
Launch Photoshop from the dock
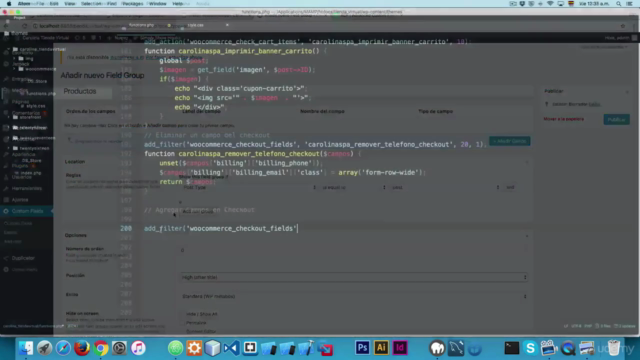[362, 348]
